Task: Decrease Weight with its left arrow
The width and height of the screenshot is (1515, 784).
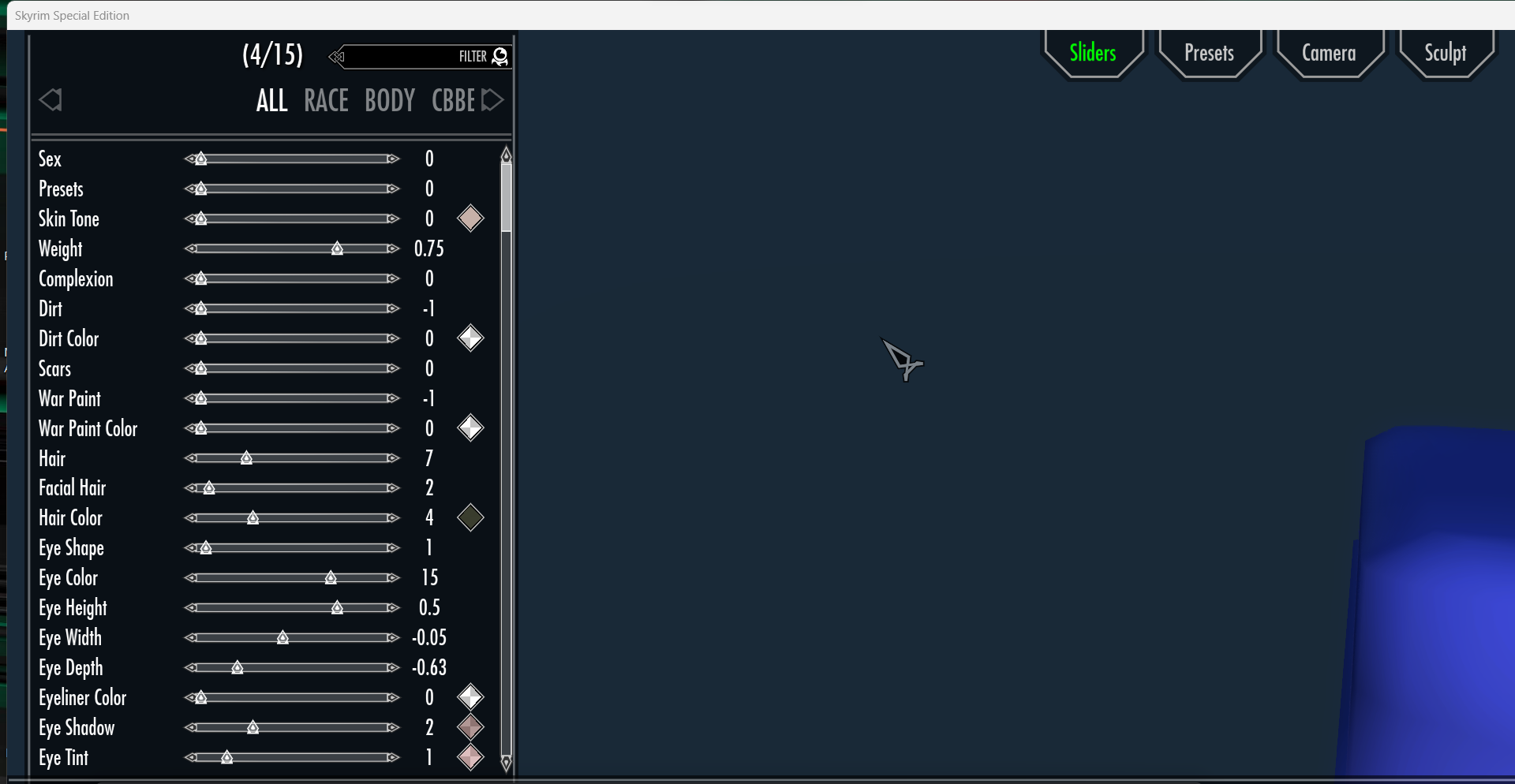Action: (190, 249)
